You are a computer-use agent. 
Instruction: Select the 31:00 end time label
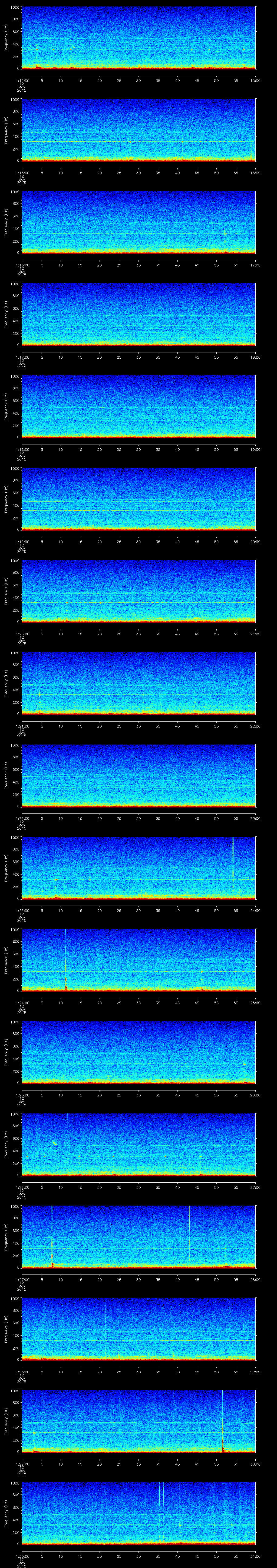click(256, 1556)
